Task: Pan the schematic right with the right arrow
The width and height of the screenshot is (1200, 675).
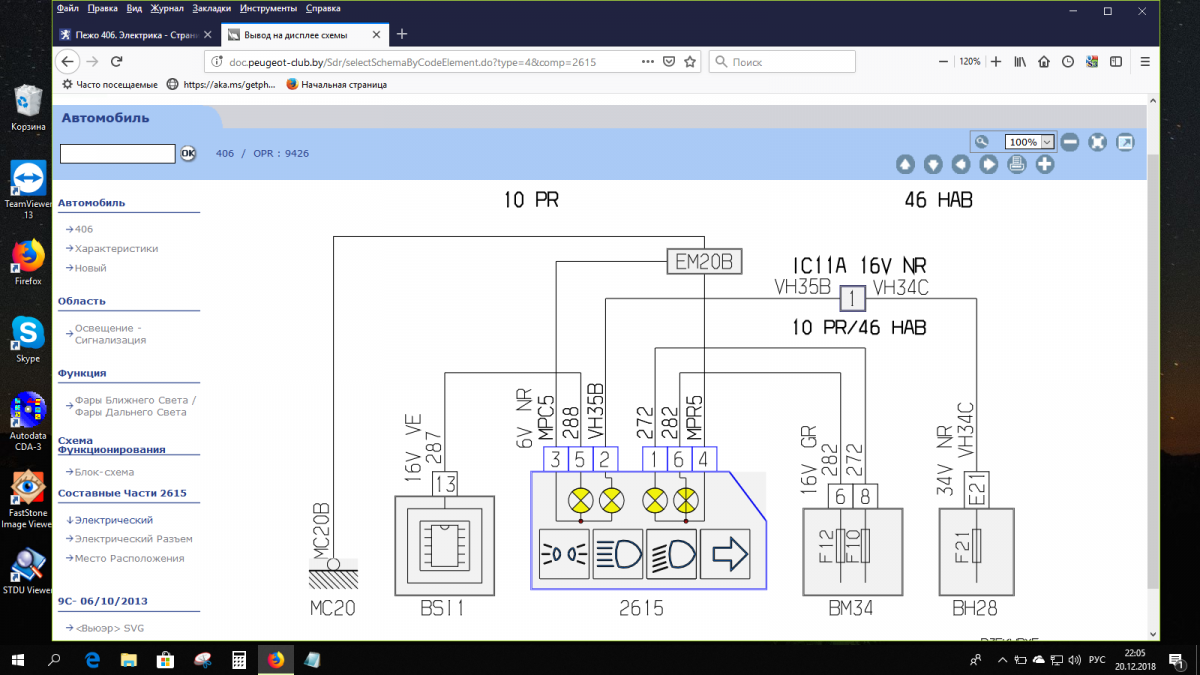Action: [x=989, y=164]
